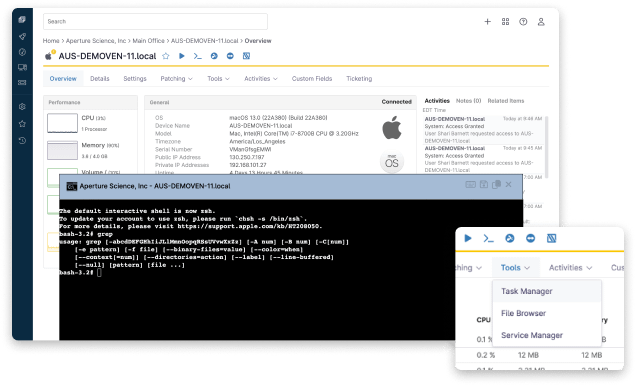Click the square remote-control icon beside device name
This screenshot has height=386, width=636.
246,56
